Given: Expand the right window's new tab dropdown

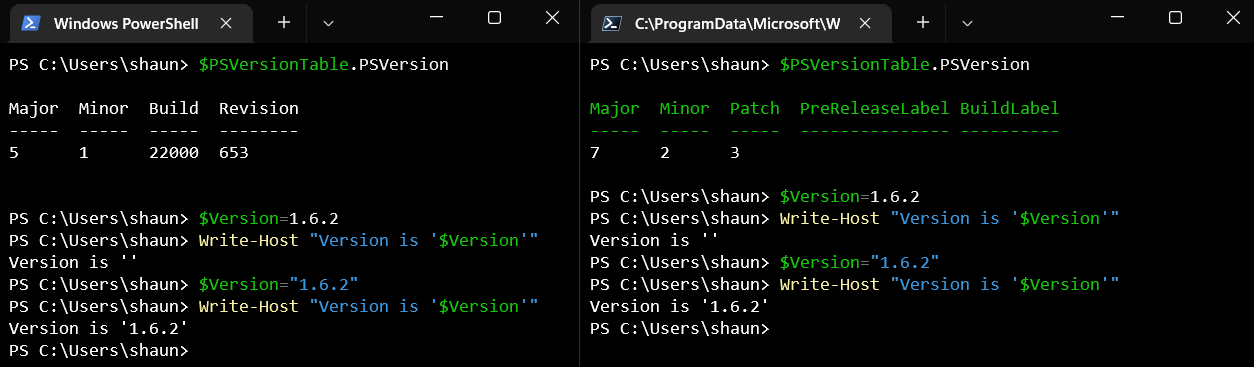Looking at the screenshot, I should (967, 22).
